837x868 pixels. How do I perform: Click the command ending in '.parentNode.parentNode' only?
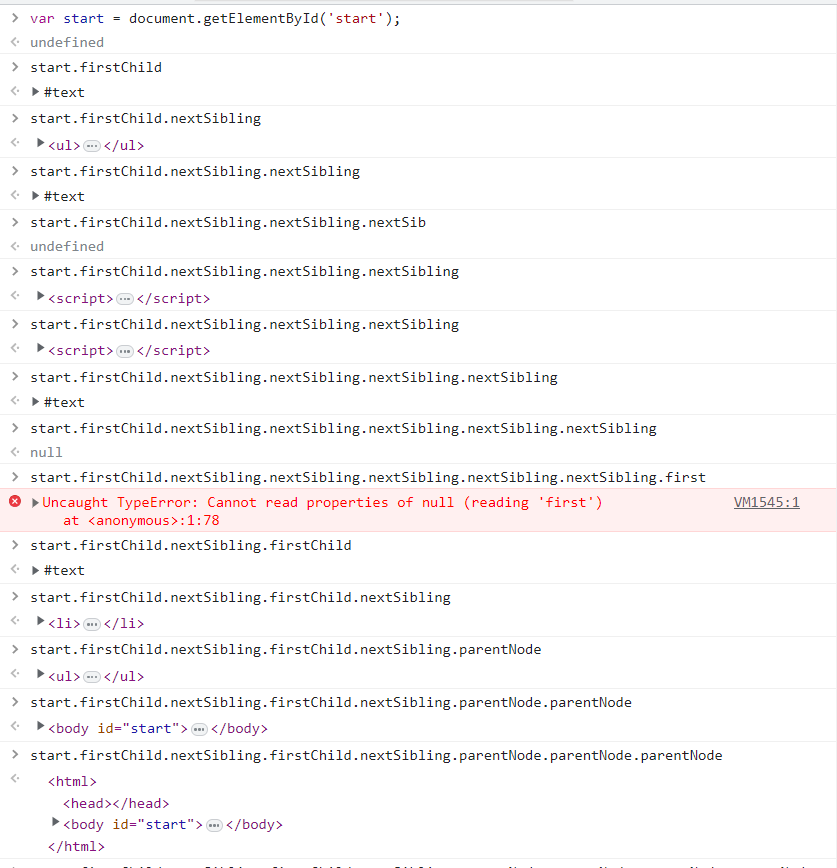tap(331, 703)
